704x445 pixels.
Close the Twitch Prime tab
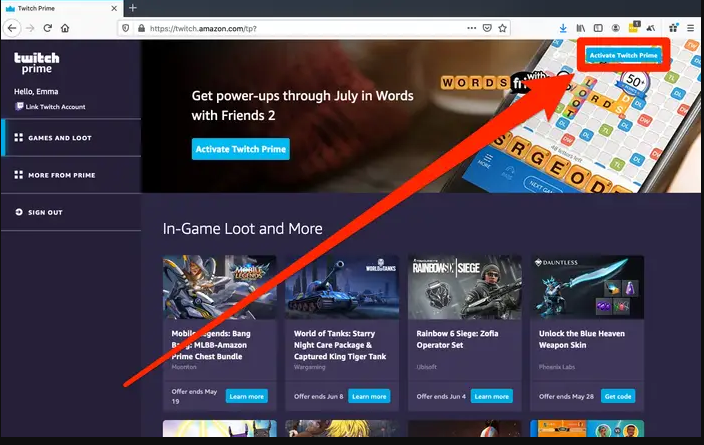tap(114, 8)
